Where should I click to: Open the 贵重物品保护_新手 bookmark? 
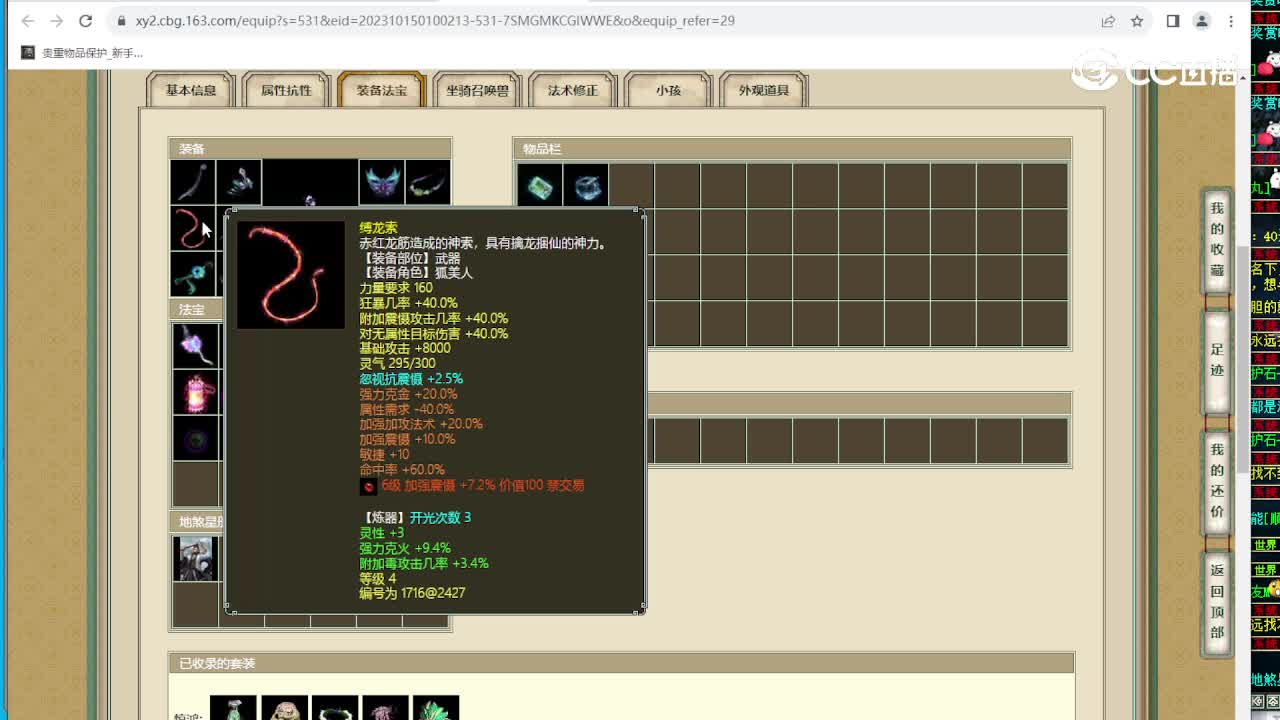pyautogui.click(x=83, y=53)
